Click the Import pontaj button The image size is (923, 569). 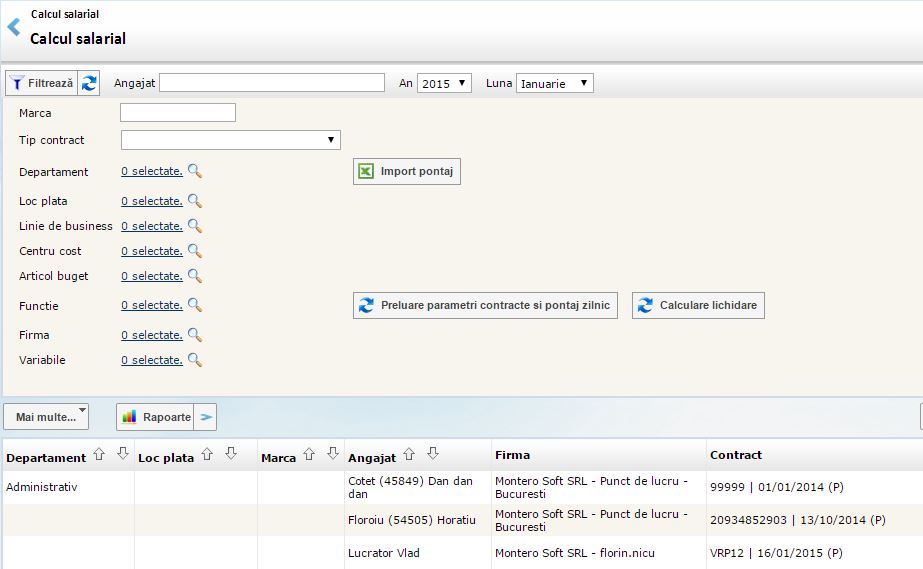407,172
